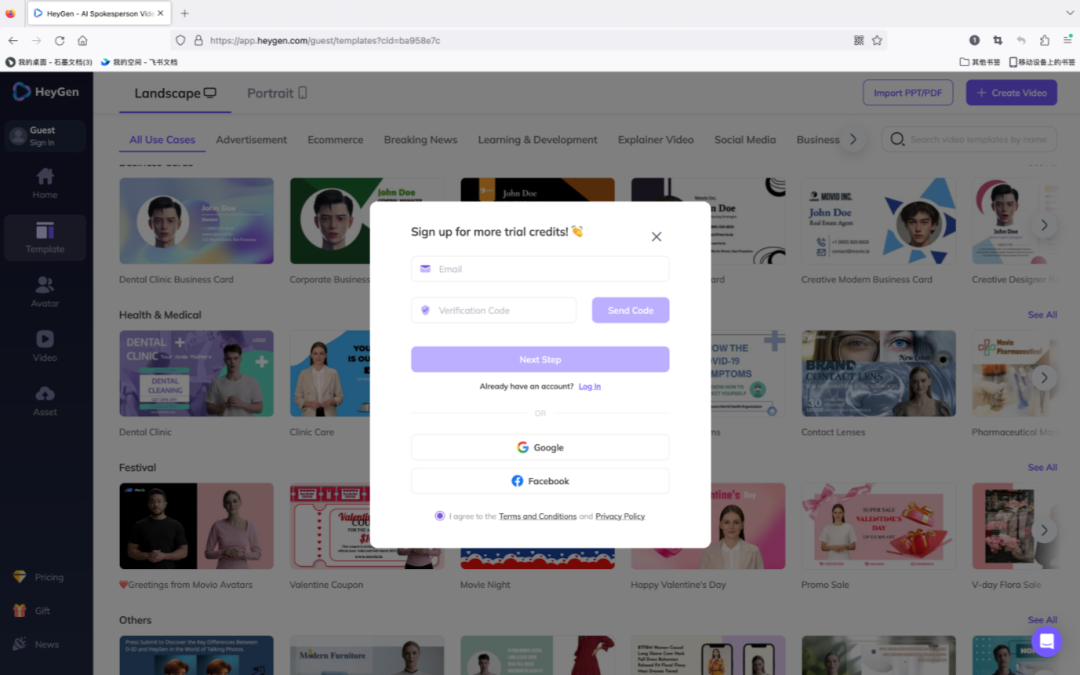1080x675 pixels.
Task: Click the browser home icon
Action: tap(83, 41)
